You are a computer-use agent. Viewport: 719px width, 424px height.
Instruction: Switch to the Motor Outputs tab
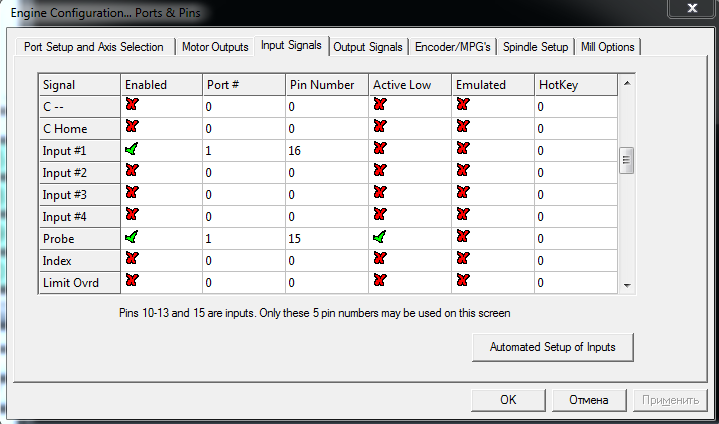click(x=215, y=47)
